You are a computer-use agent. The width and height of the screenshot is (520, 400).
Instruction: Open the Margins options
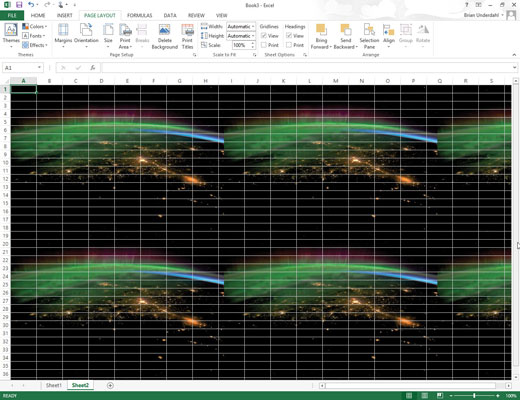point(63,36)
